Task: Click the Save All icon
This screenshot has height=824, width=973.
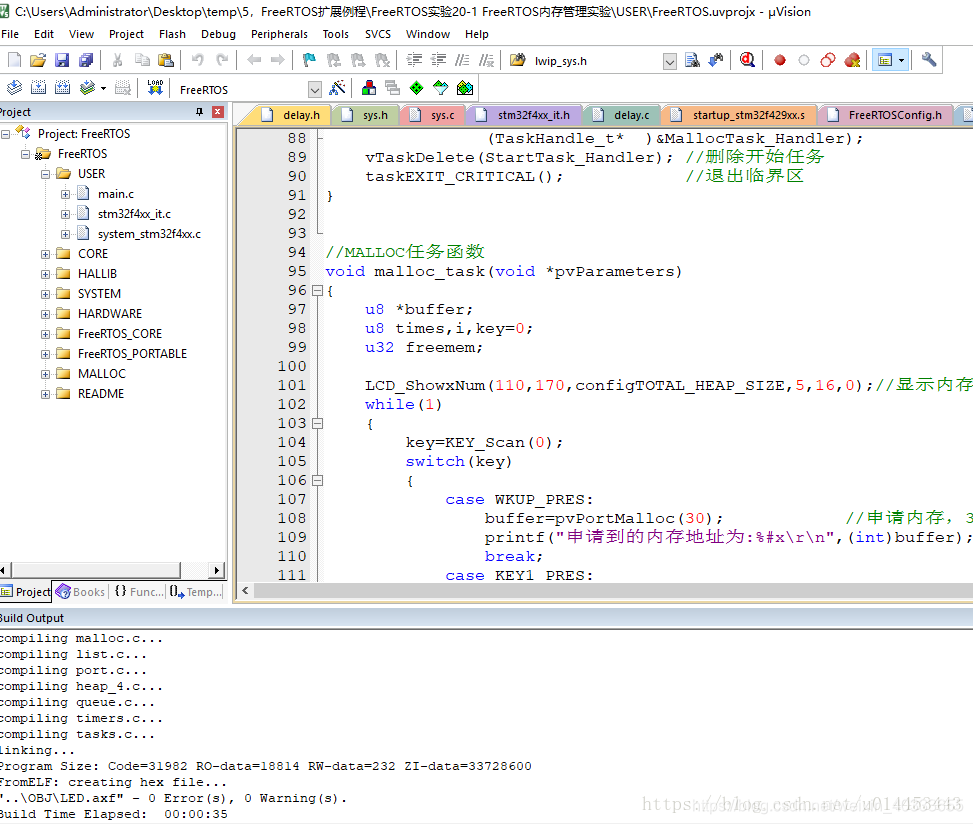Action: point(86,60)
